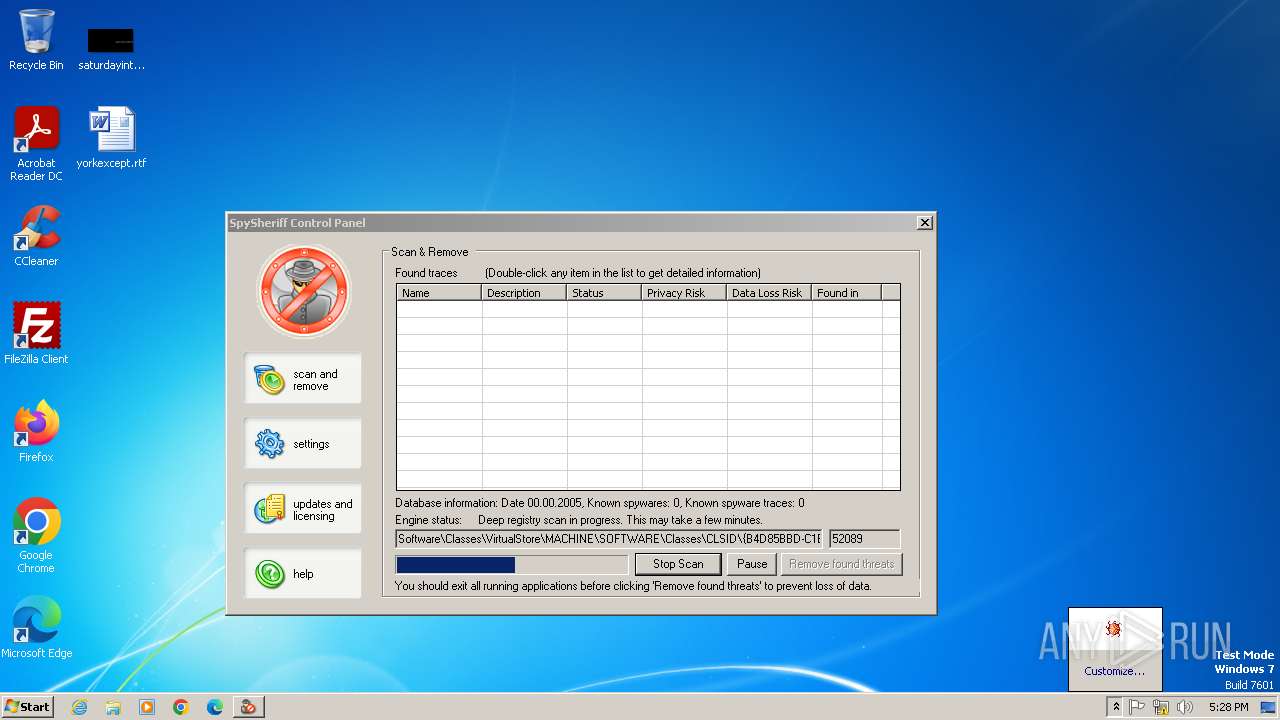
Task: Launch Internet Explorer from the taskbar
Action: 79,707
